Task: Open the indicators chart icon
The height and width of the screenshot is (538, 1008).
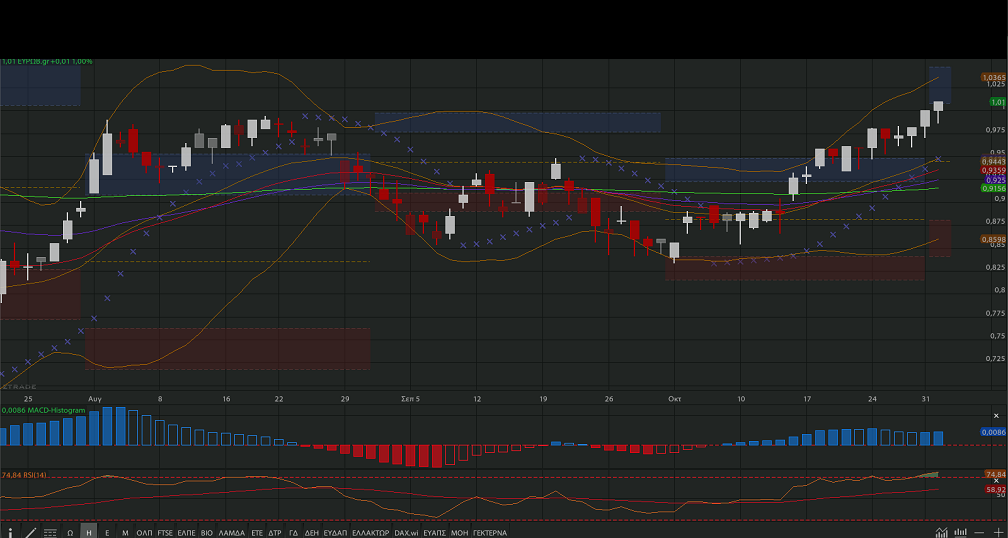Action: click(x=942, y=532)
